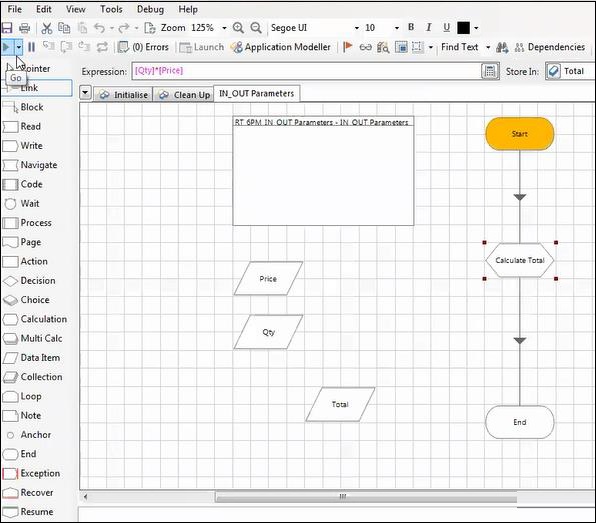This screenshot has height=523, width=596.
Task: Open the View menu
Action: (x=76, y=9)
